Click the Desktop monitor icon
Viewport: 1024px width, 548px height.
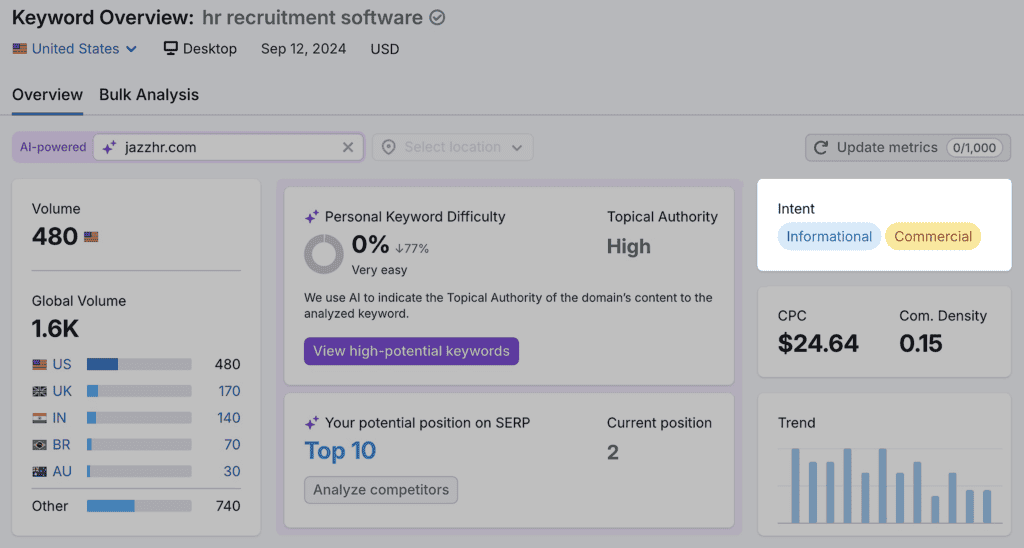(171, 48)
